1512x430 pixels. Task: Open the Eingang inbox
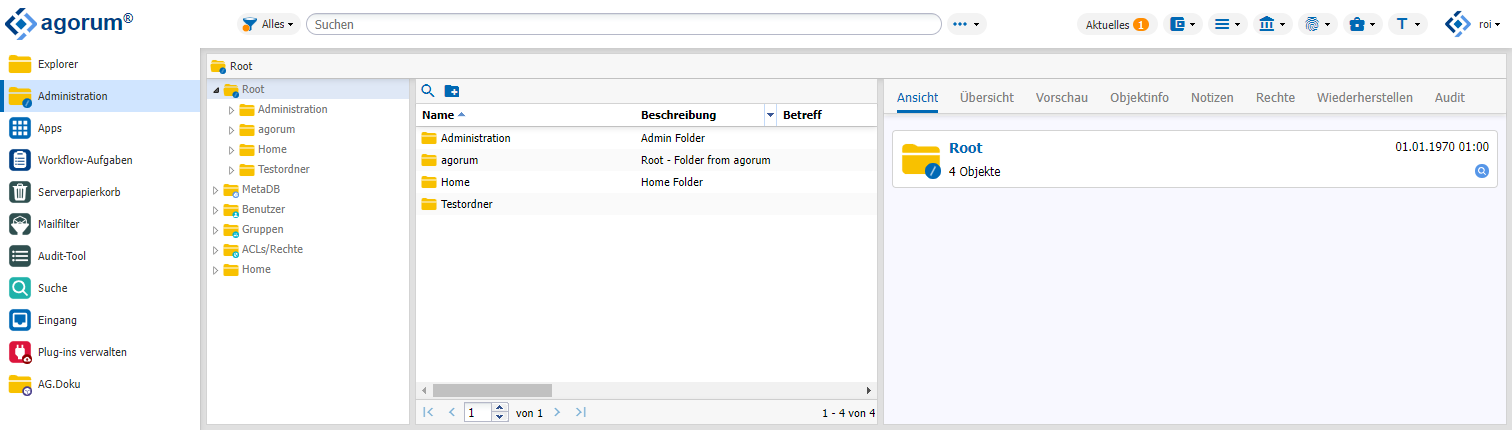click(100, 320)
